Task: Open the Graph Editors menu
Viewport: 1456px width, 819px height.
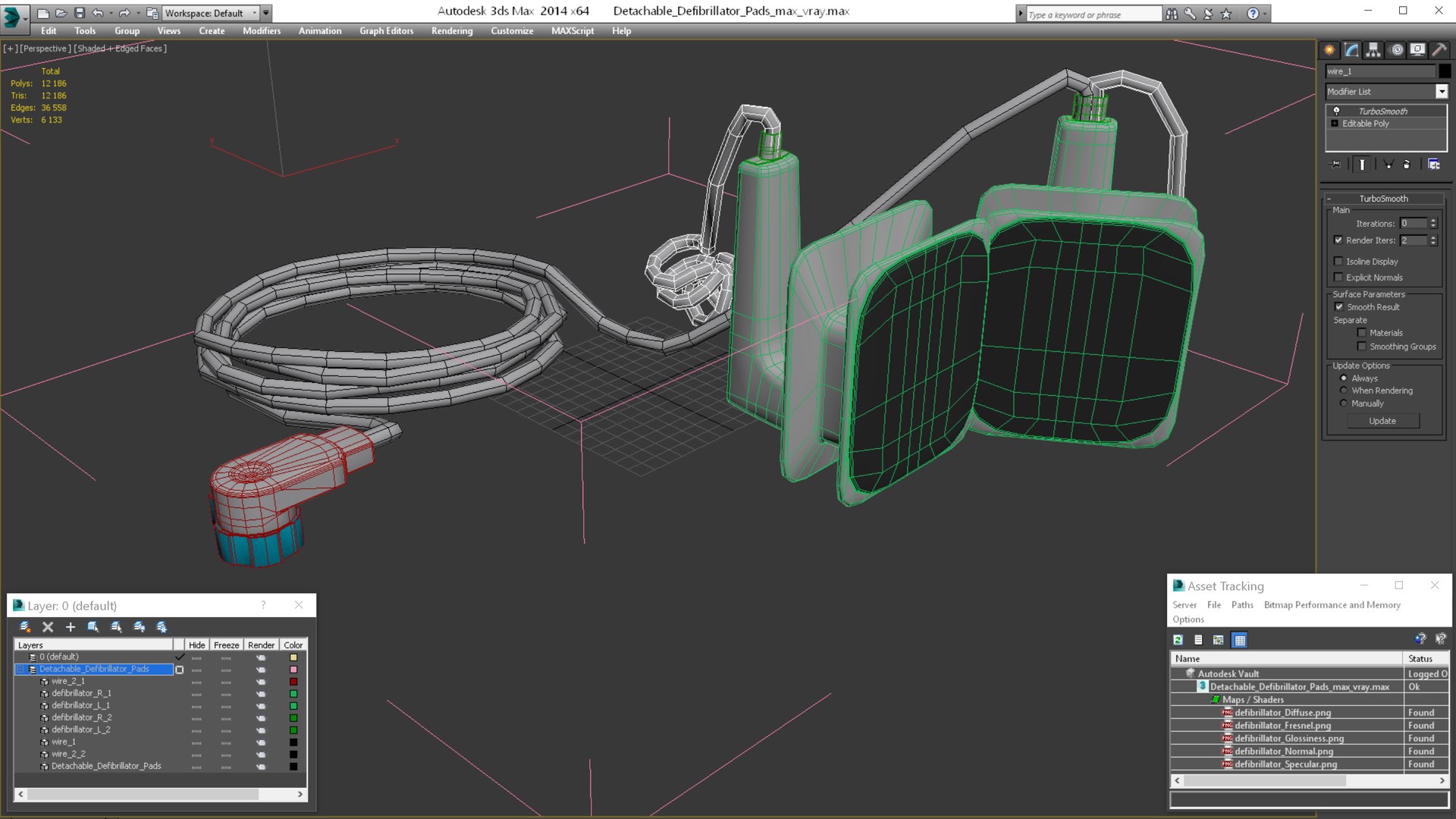Action: tap(386, 31)
